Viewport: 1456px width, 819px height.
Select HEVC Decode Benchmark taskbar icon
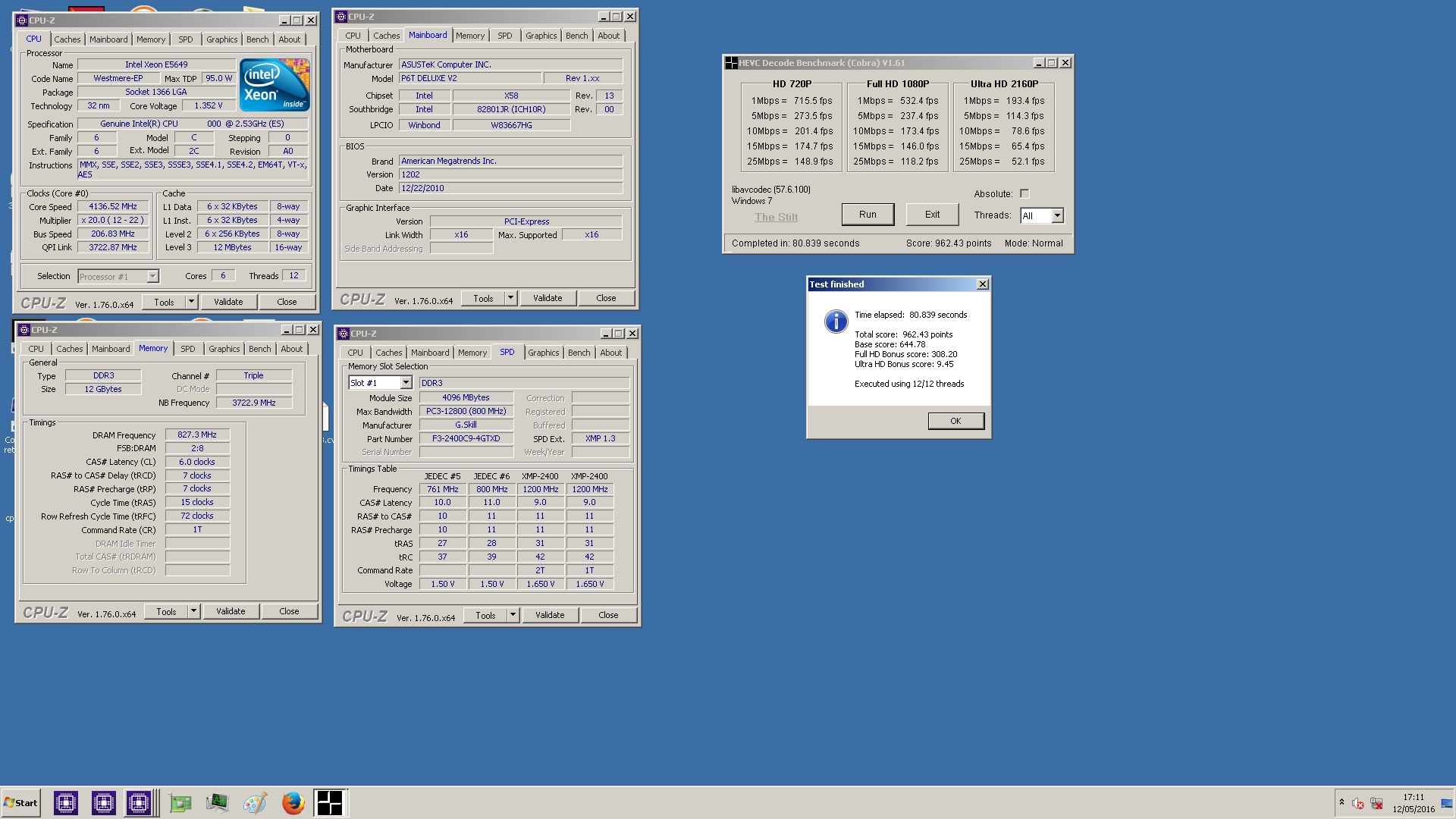[x=330, y=803]
